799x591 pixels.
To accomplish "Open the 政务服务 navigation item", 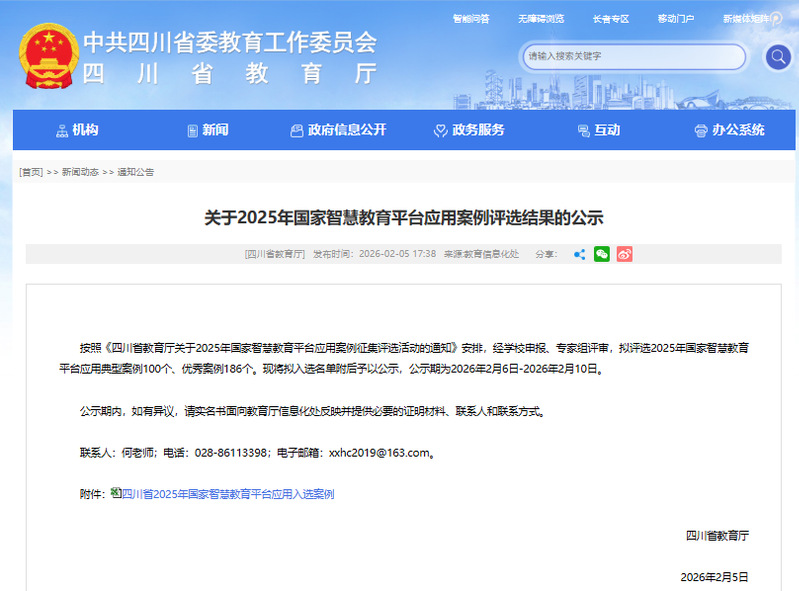I will pyautogui.click(x=469, y=130).
